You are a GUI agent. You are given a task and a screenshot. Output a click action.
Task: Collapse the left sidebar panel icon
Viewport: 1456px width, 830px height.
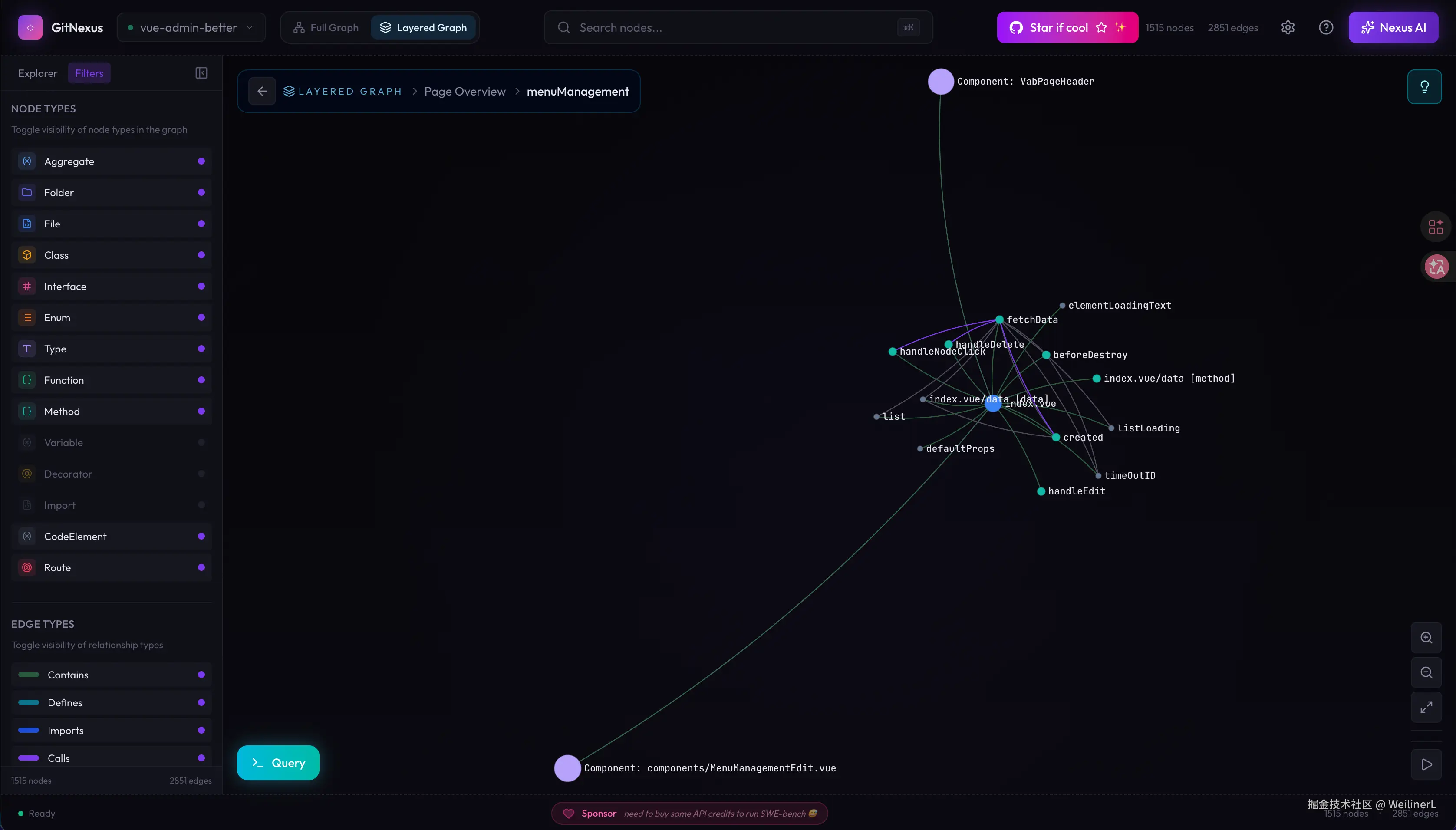tap(201, 73)
